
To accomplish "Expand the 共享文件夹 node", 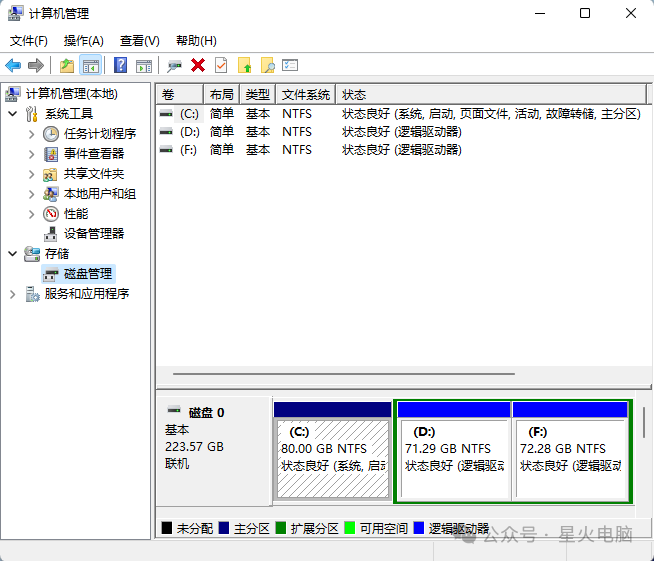I will pyautogui.click(x=32, y=174).
